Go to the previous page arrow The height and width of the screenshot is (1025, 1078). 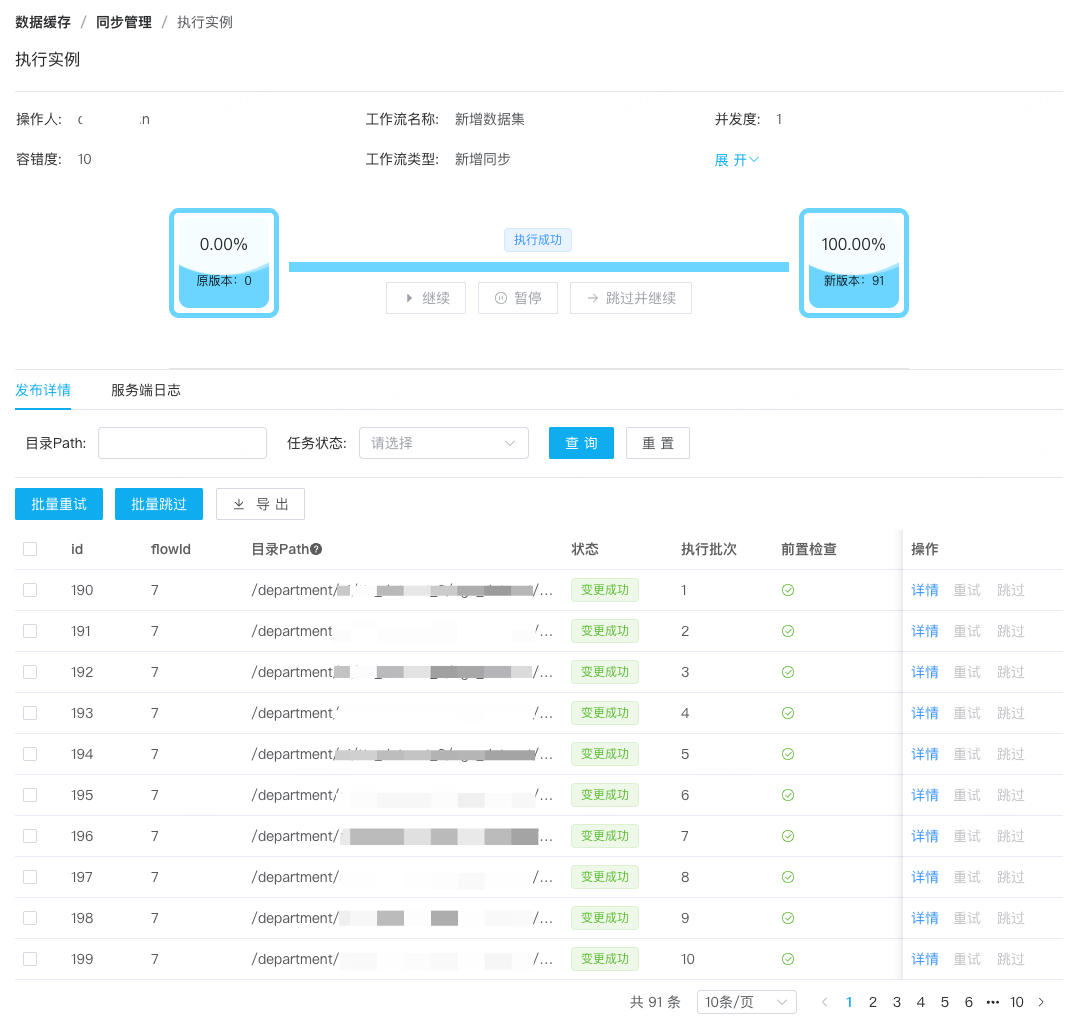[x=824, y=1002]
